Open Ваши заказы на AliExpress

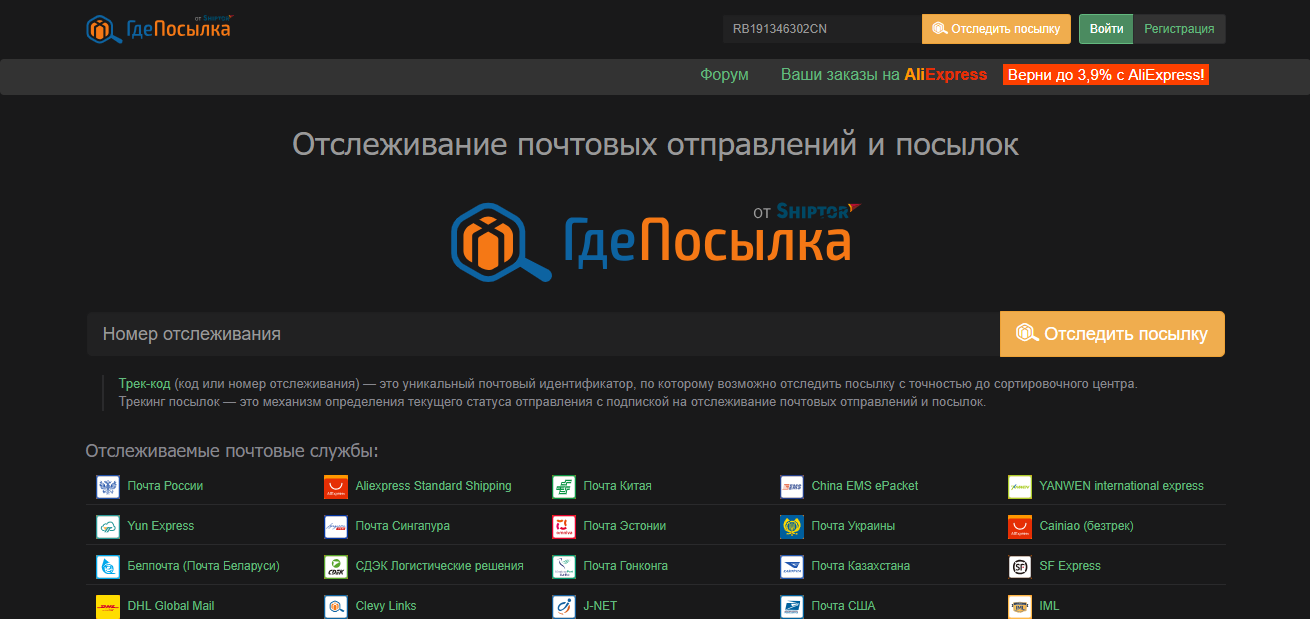884,75
